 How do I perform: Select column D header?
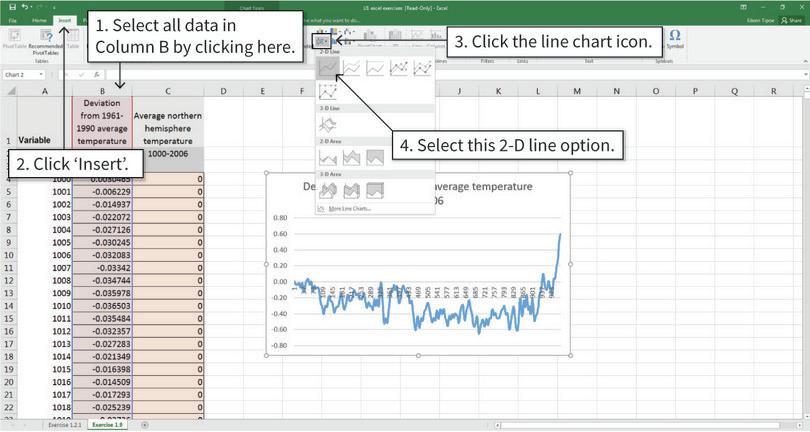coord(223,91)
